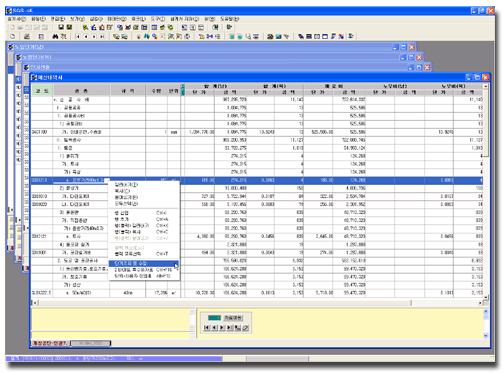The height and width of the screenshot is (373, 504).
Task: Go to first record in main toolbar
Action: [78, 36]
